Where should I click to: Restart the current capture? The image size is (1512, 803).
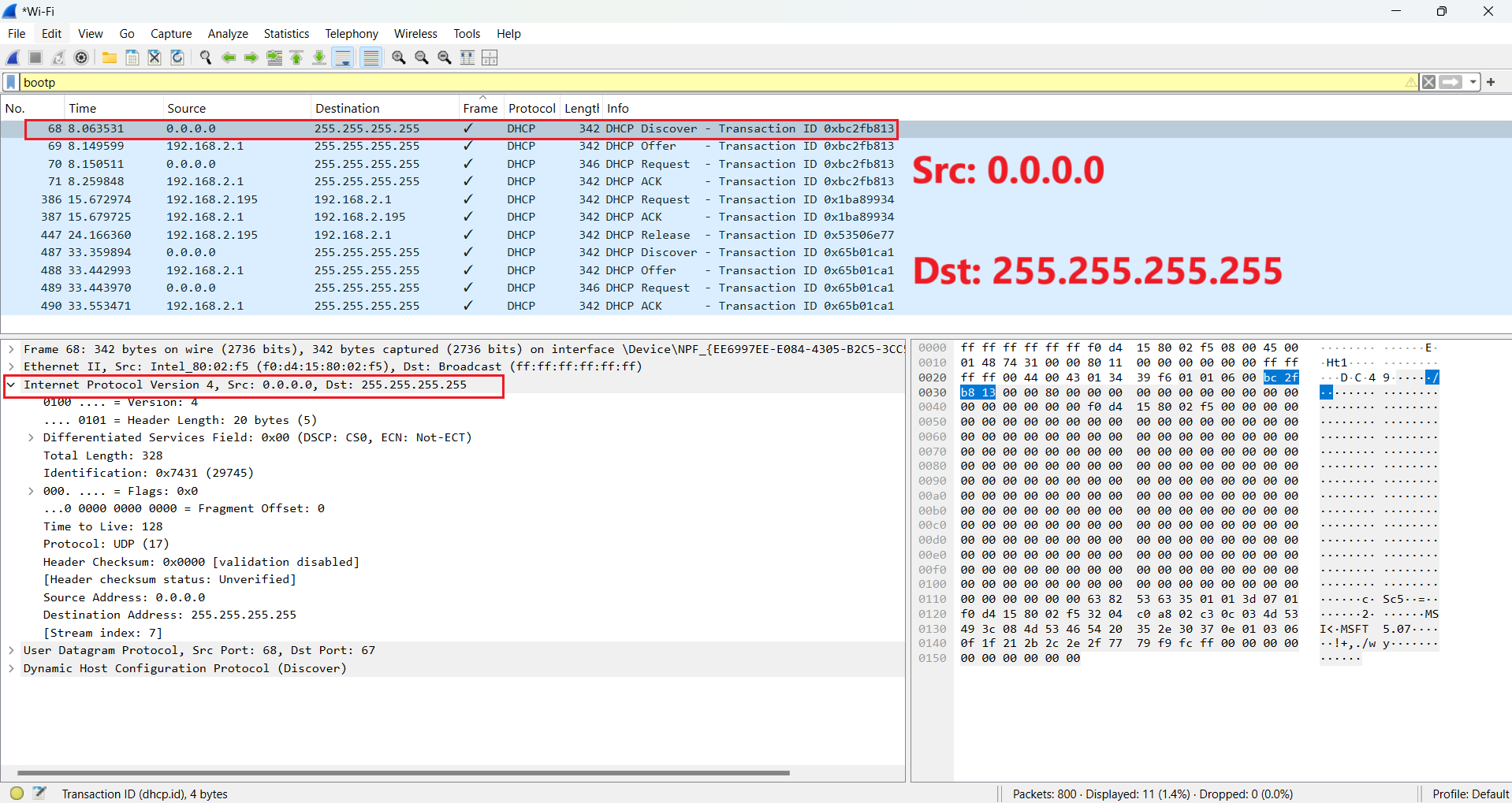click(x=58, y=58)
